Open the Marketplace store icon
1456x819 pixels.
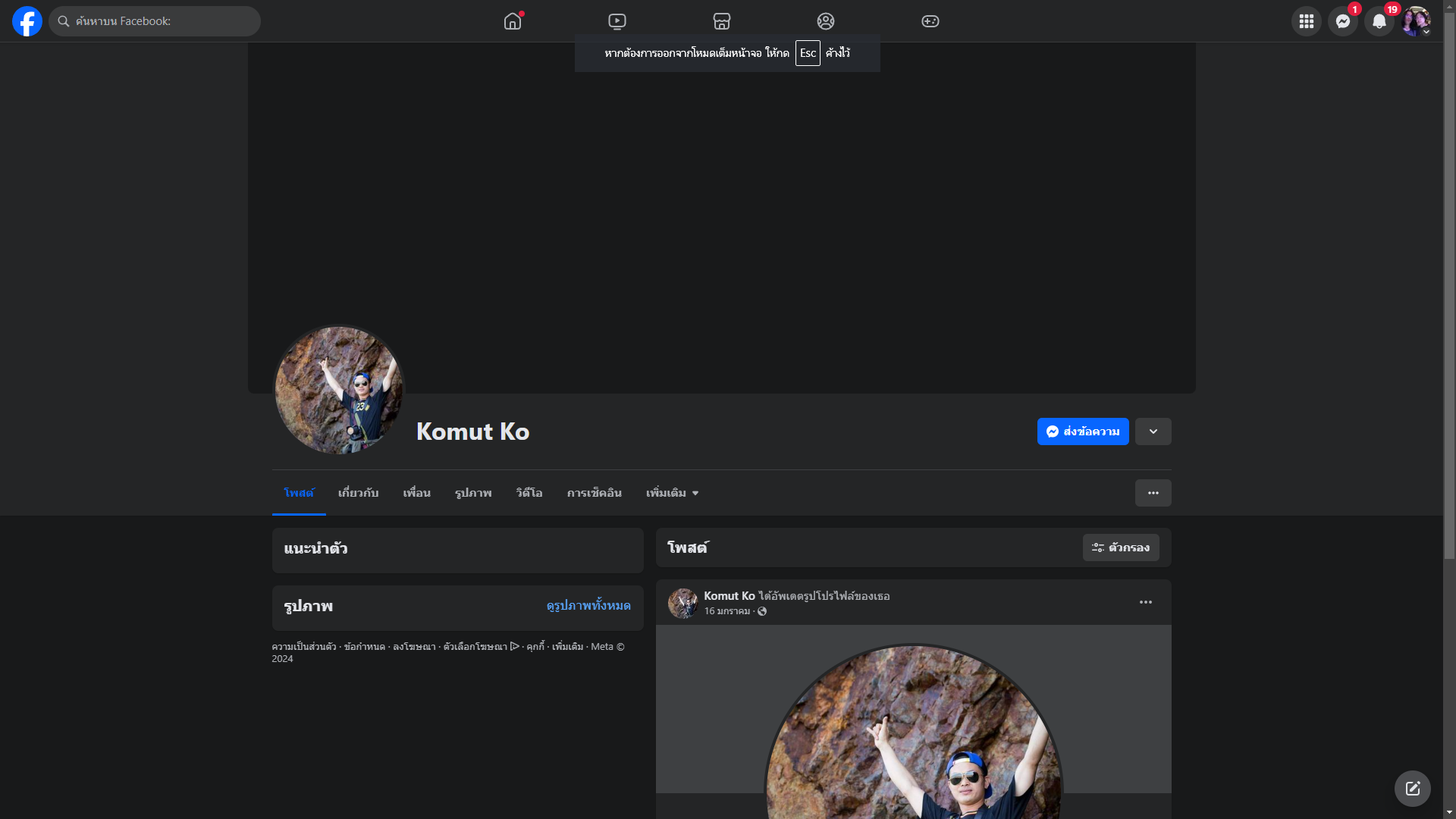click(x=722, y=21)
